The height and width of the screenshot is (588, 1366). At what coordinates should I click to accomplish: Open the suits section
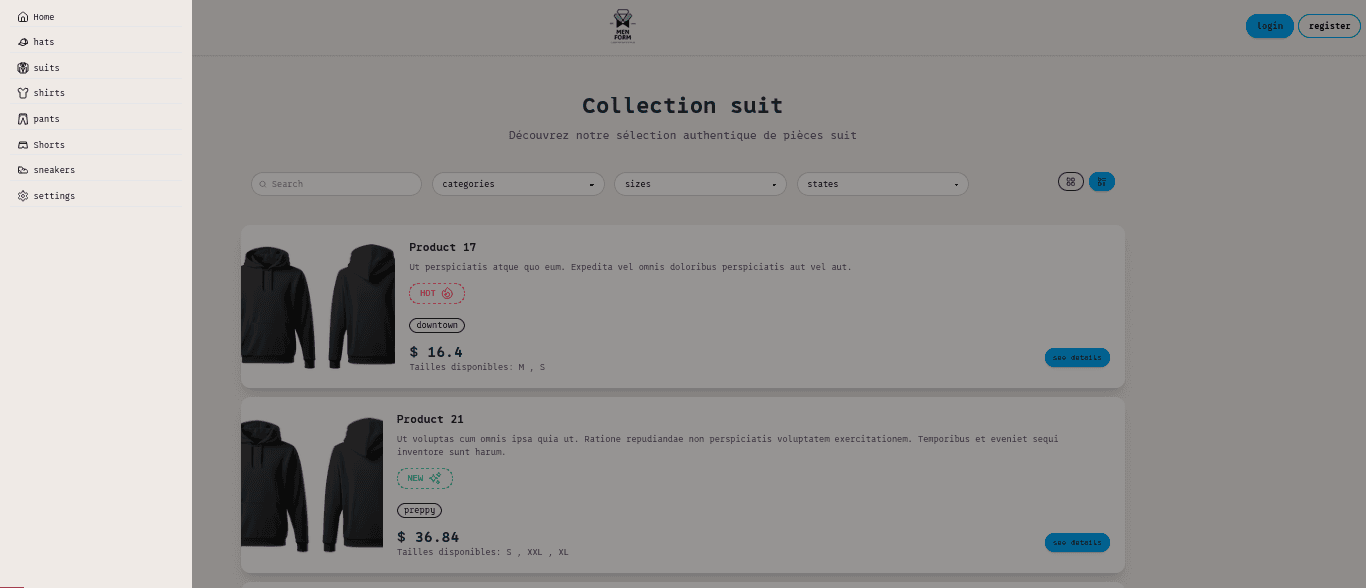click(98, 68)
